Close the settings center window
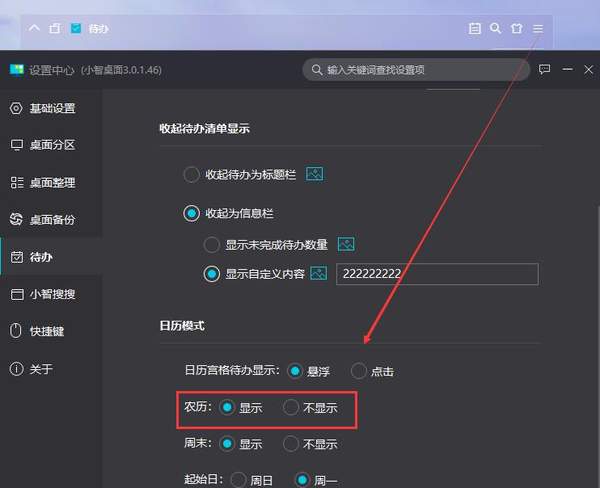600x488 pixels. click(589, 70)
